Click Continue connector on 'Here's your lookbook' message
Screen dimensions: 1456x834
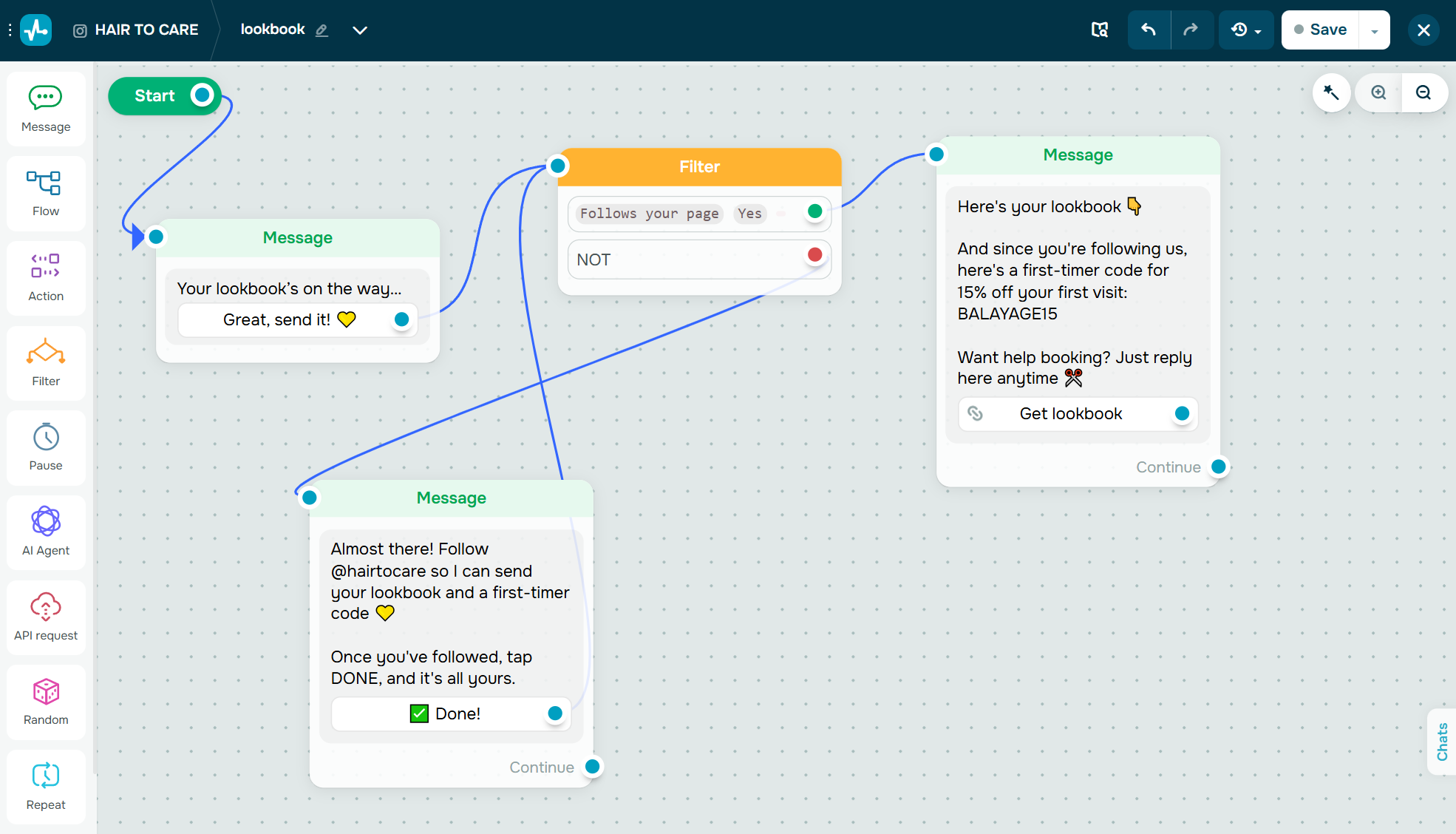pos(1219,467)
